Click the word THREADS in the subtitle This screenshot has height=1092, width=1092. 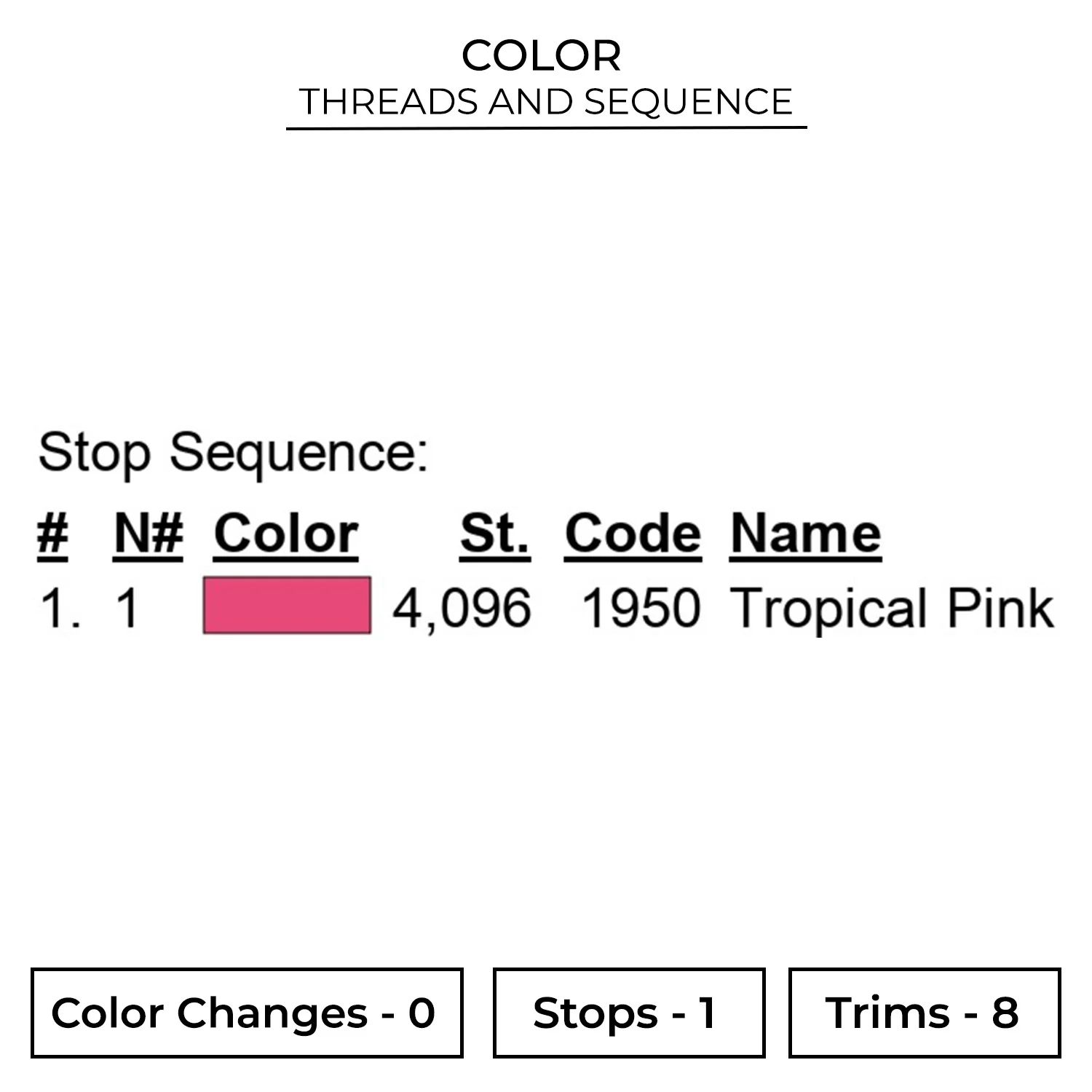389,101
